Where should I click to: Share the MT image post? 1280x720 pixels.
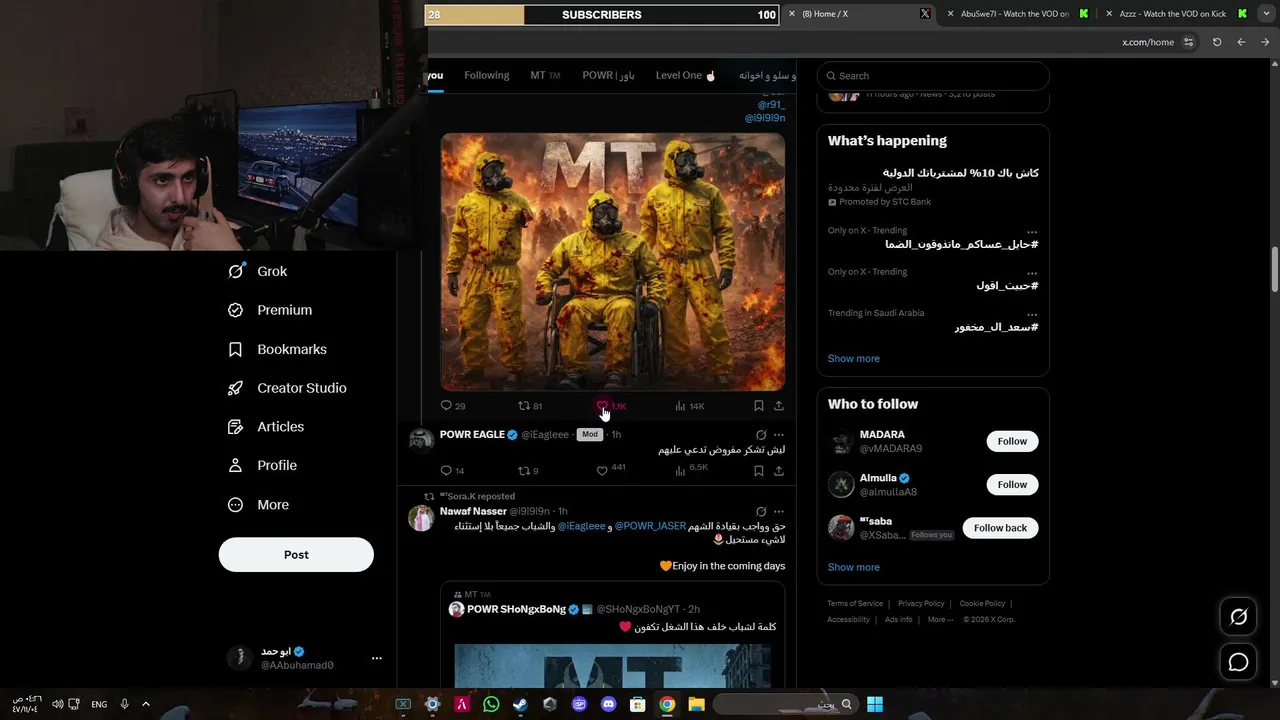(x=779, y=406)
